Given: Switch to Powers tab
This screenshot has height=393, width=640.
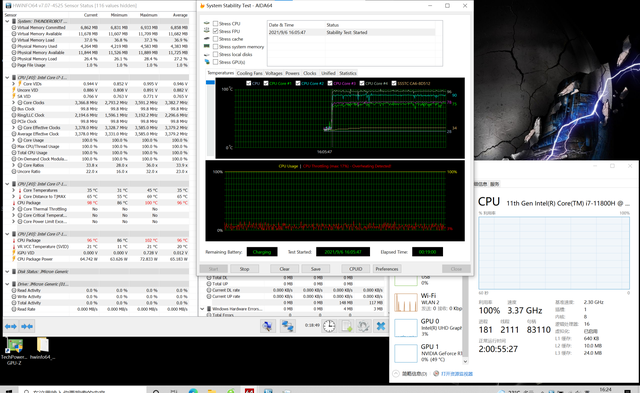Looking at the screenshot, I should [292, 73].
